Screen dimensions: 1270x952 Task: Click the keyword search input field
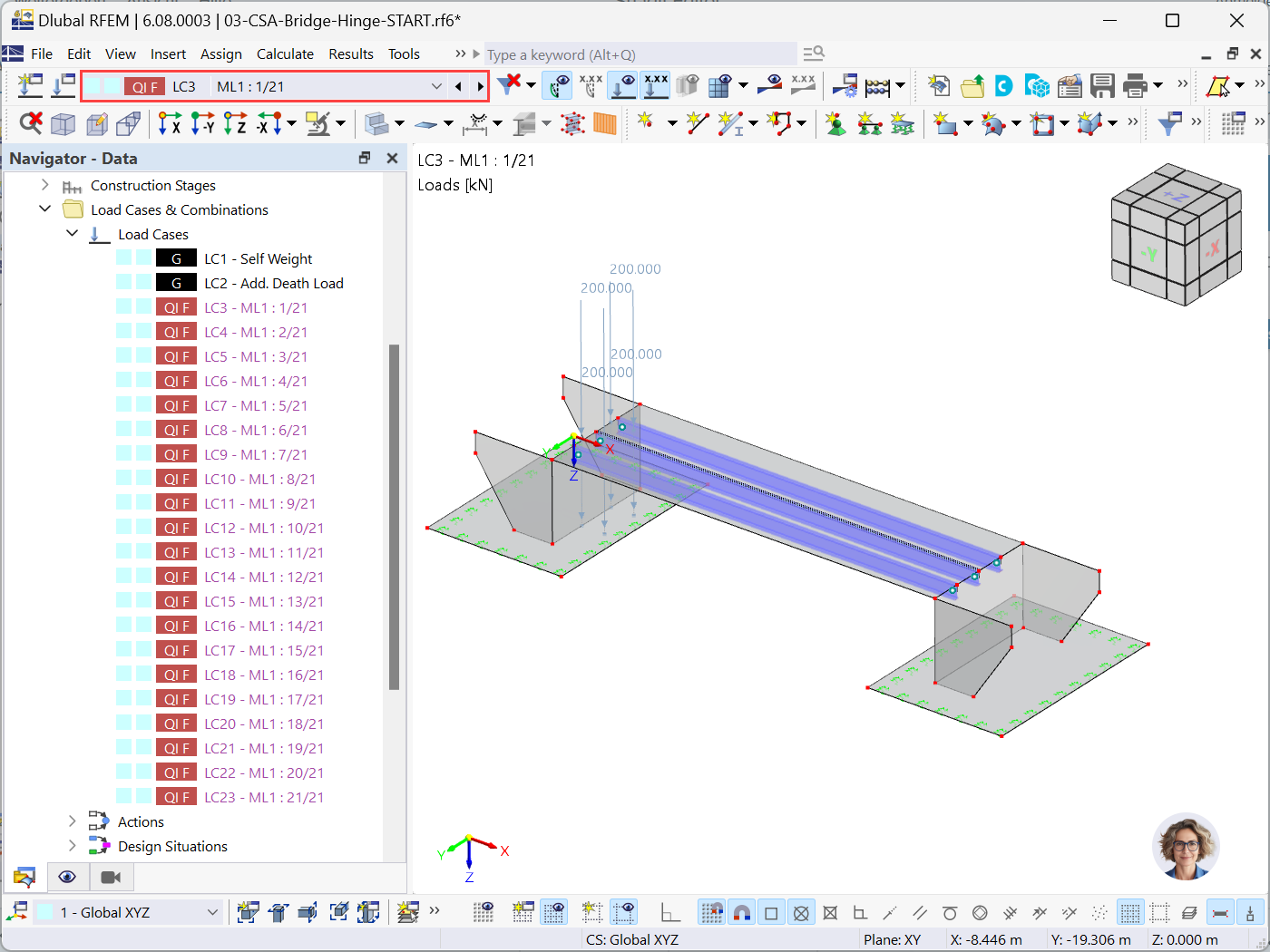[640, 54]
